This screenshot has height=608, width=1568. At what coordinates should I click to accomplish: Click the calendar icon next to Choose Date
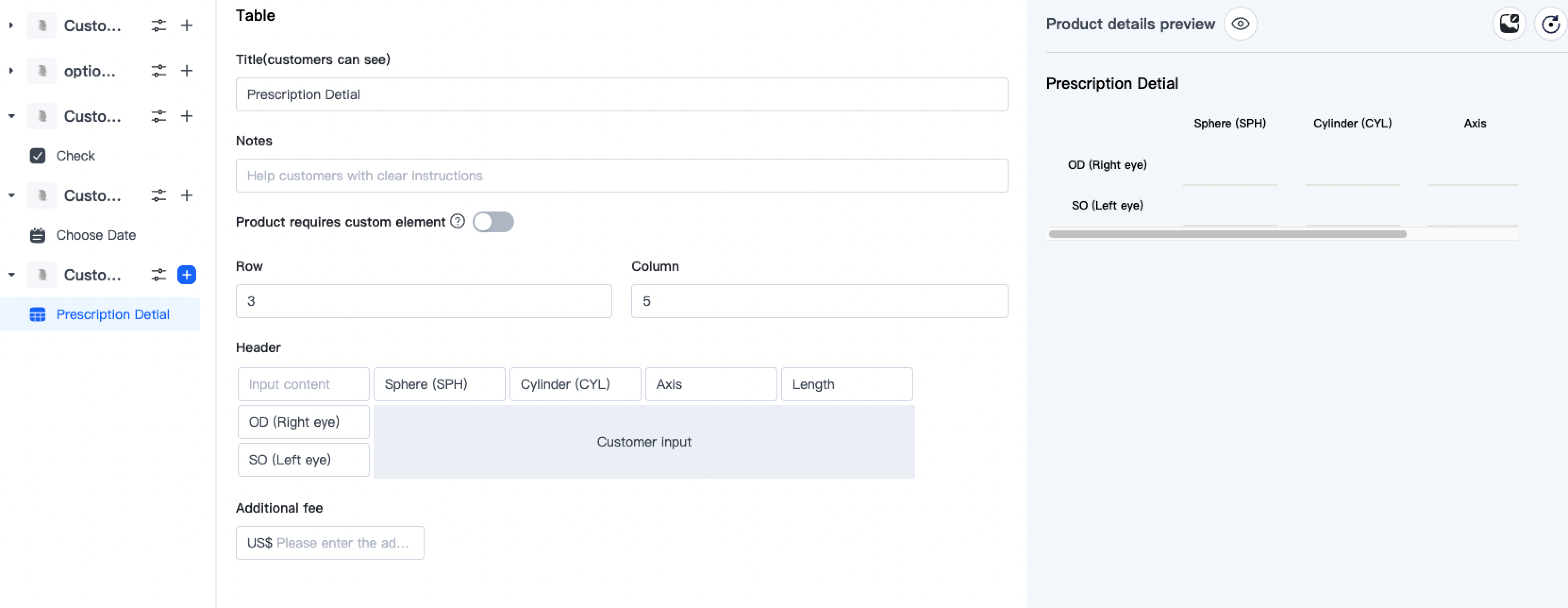pos(38,235)
